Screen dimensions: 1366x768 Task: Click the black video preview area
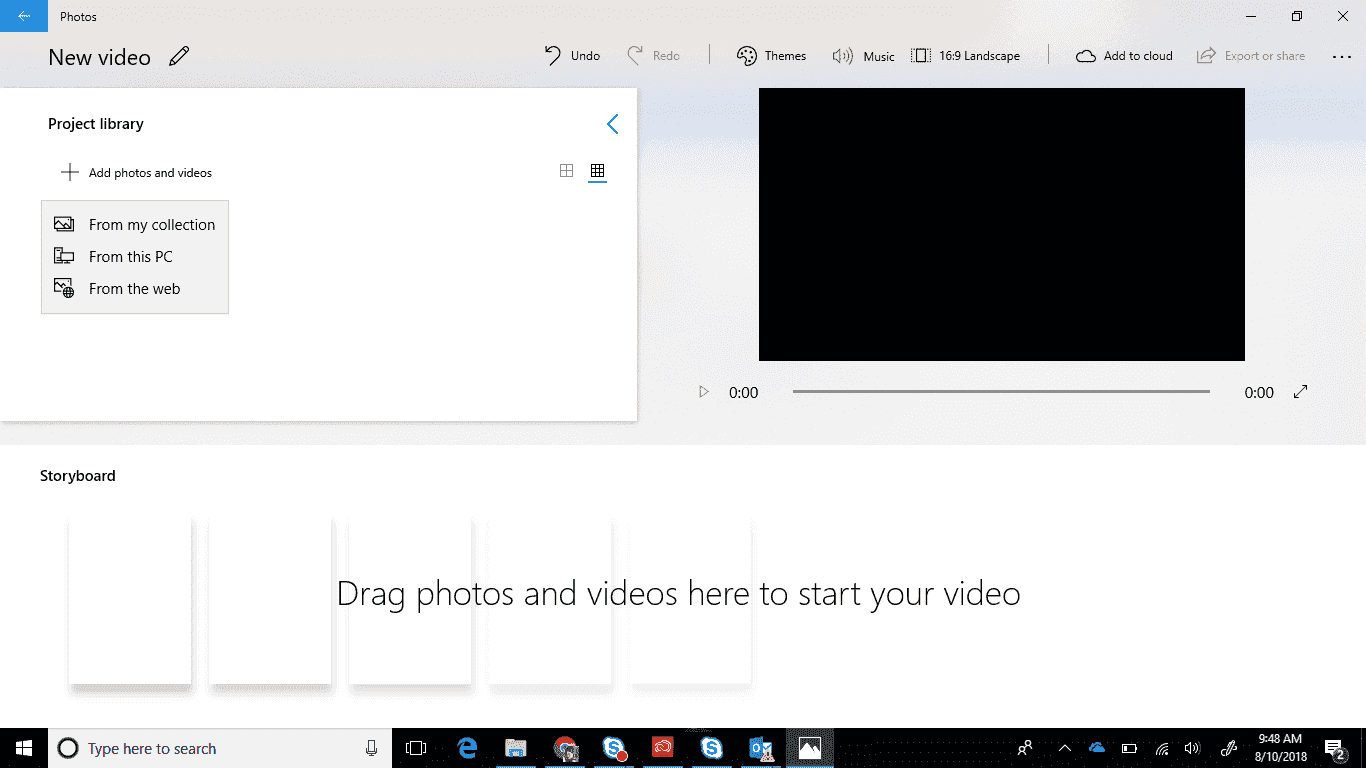1002,224
